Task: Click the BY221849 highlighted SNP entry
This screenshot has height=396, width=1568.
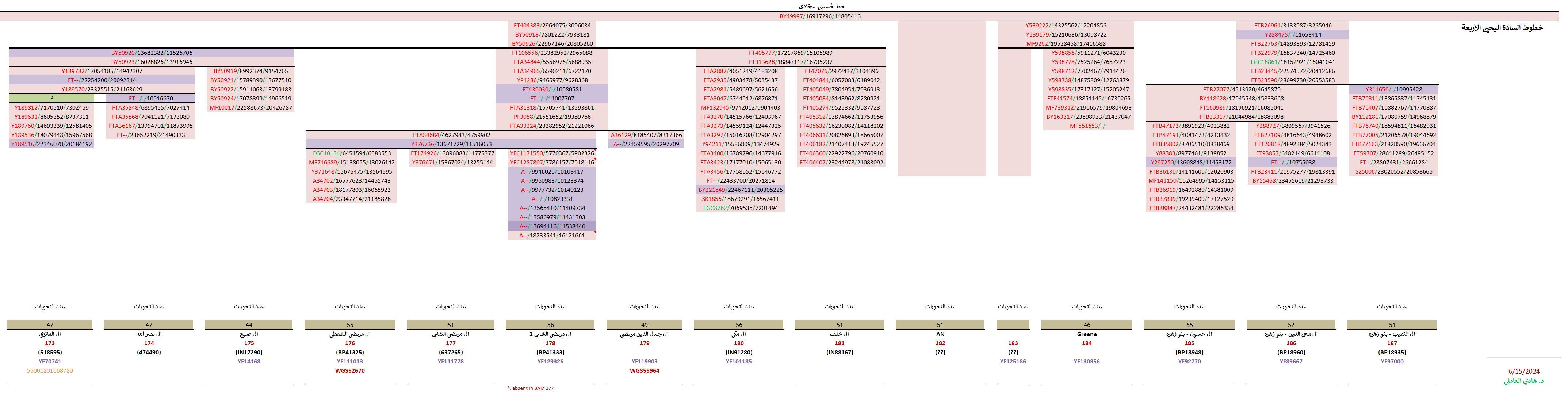Action: pyautogui.click(x=740, y=190)
